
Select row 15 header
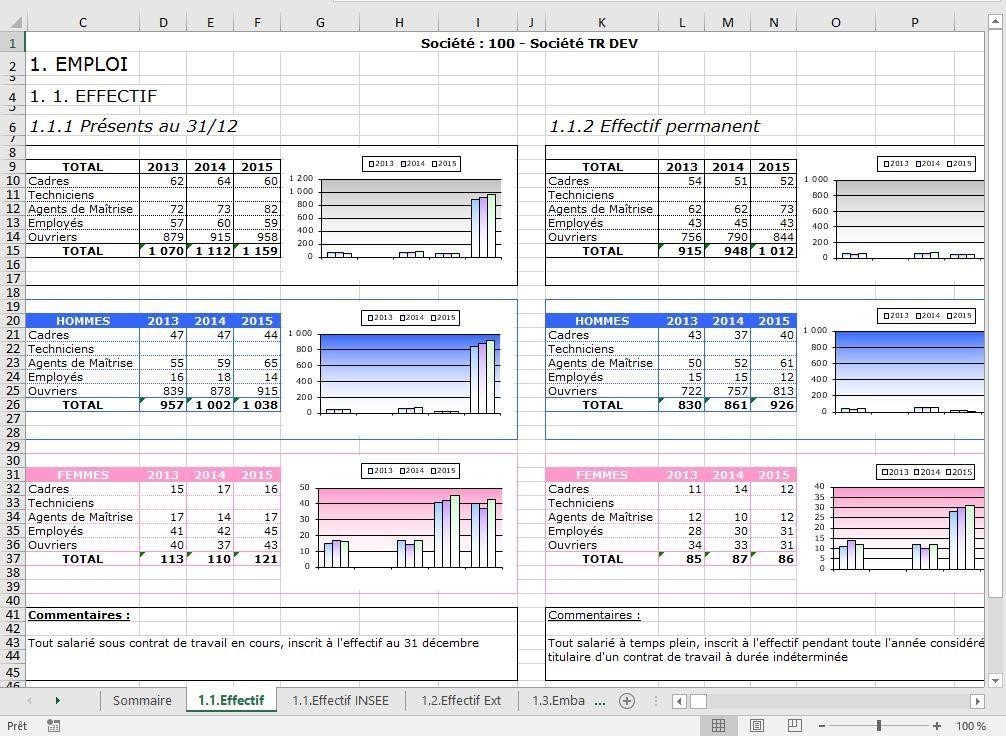[13, 251]
